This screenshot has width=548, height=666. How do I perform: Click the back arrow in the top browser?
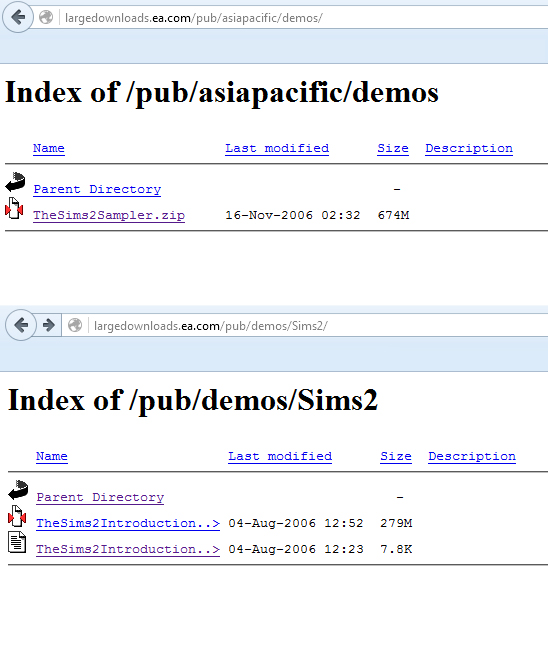click(18, 17)
